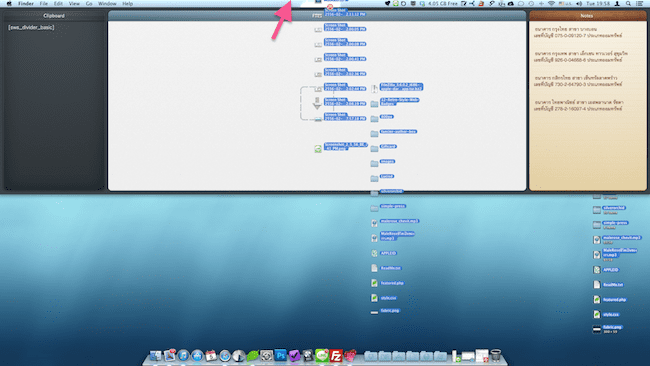Open Calendar from the Dock
The image size is (650, 366).
point(211,356)
